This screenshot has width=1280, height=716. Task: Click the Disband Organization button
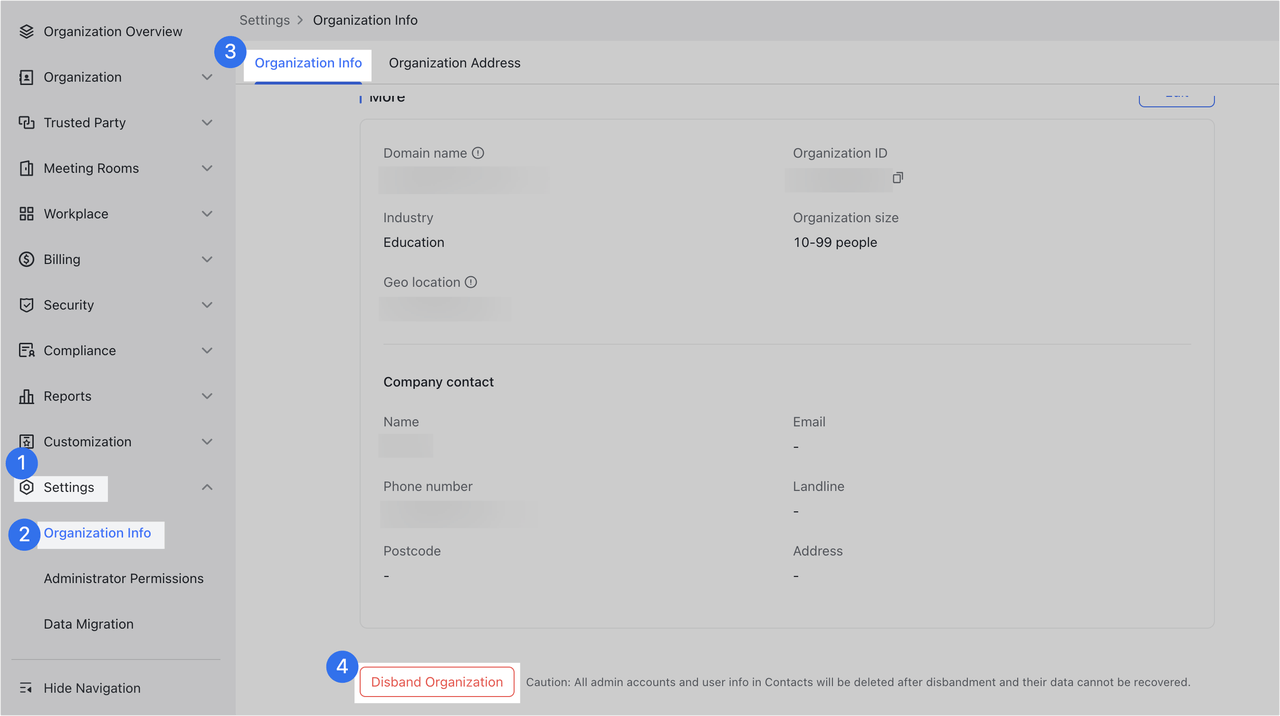(437, 682)
